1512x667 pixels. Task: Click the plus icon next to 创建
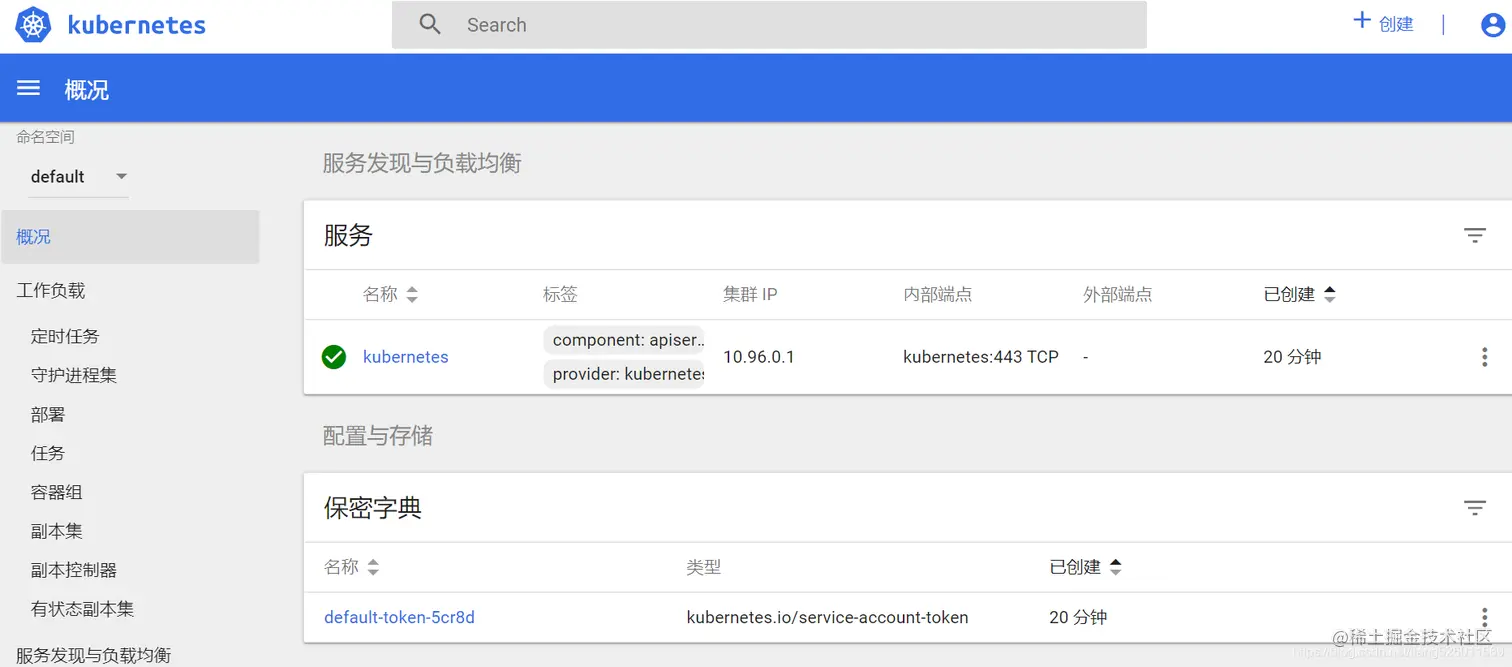[x=1361, y=20]
